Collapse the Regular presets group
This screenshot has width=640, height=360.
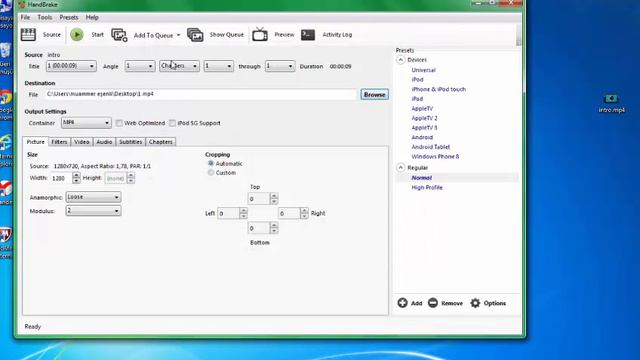click(x=400, y=168)
